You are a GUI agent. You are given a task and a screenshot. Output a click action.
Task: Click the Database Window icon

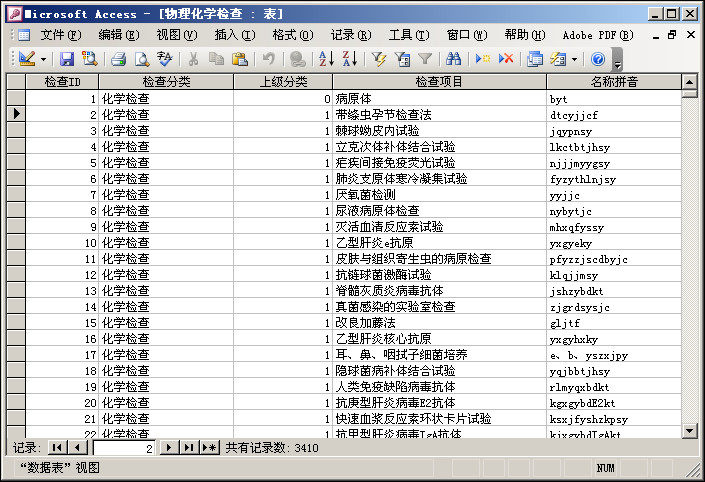click(x=535, y=59)
